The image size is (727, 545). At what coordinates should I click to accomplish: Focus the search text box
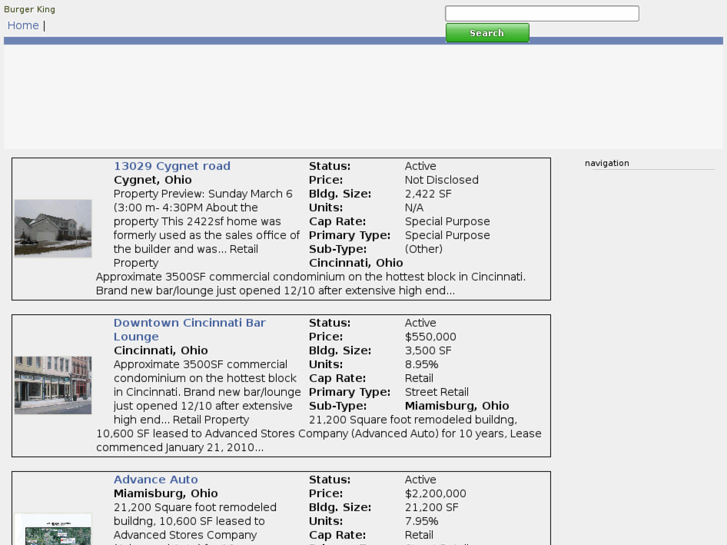coord(541,14)
